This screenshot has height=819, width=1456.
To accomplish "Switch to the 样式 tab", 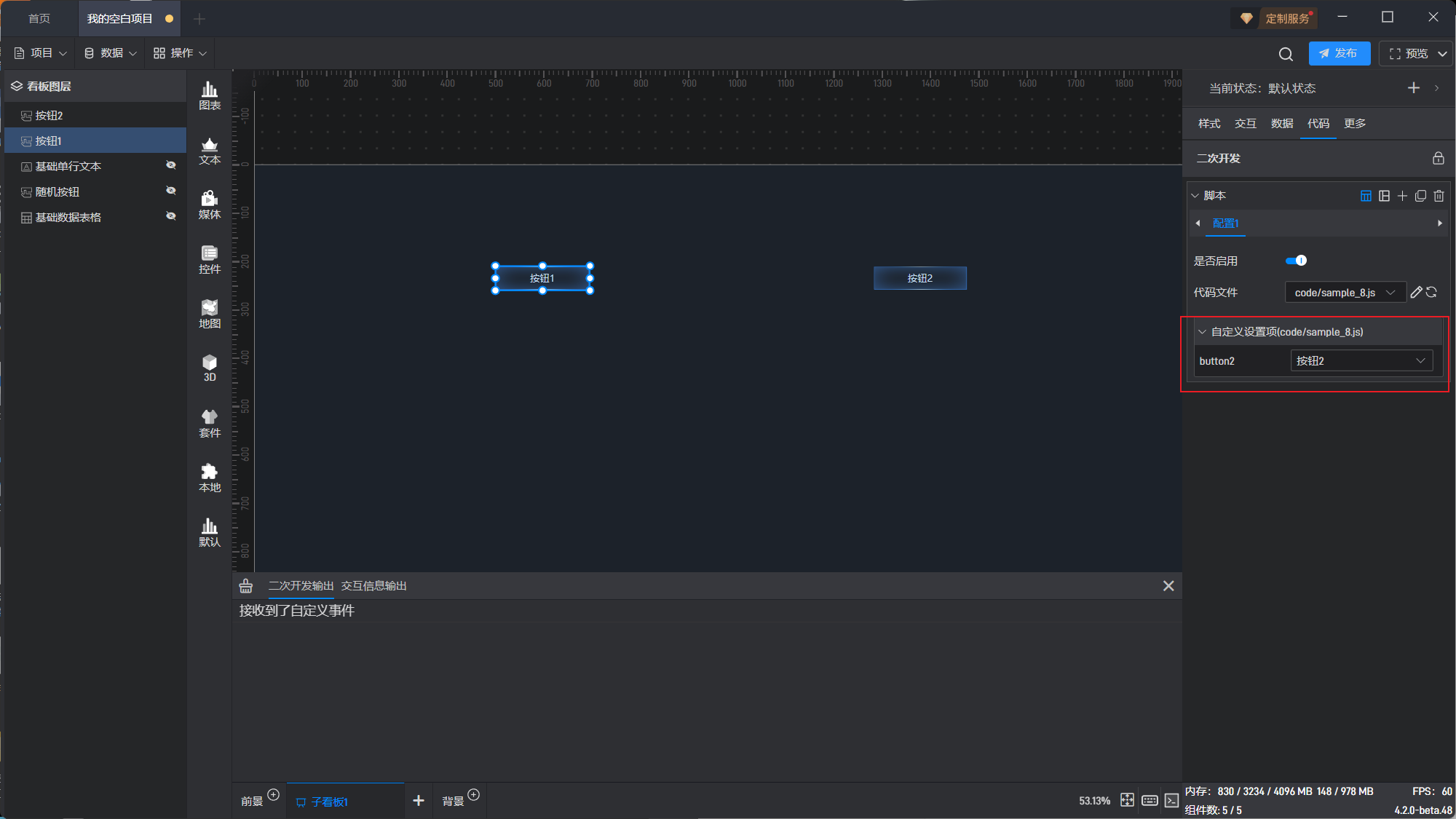I will tap(1208, 124).
